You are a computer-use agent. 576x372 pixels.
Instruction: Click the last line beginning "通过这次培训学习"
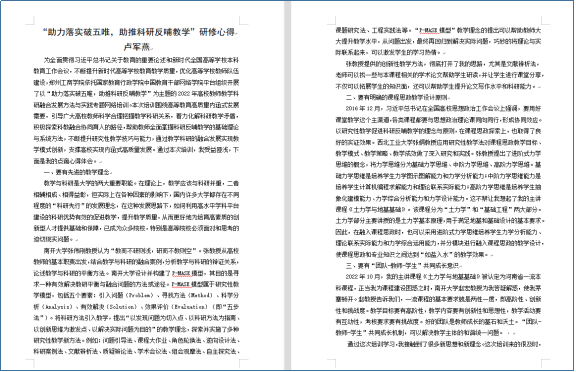pyautogui.click(x=443, y=344)
